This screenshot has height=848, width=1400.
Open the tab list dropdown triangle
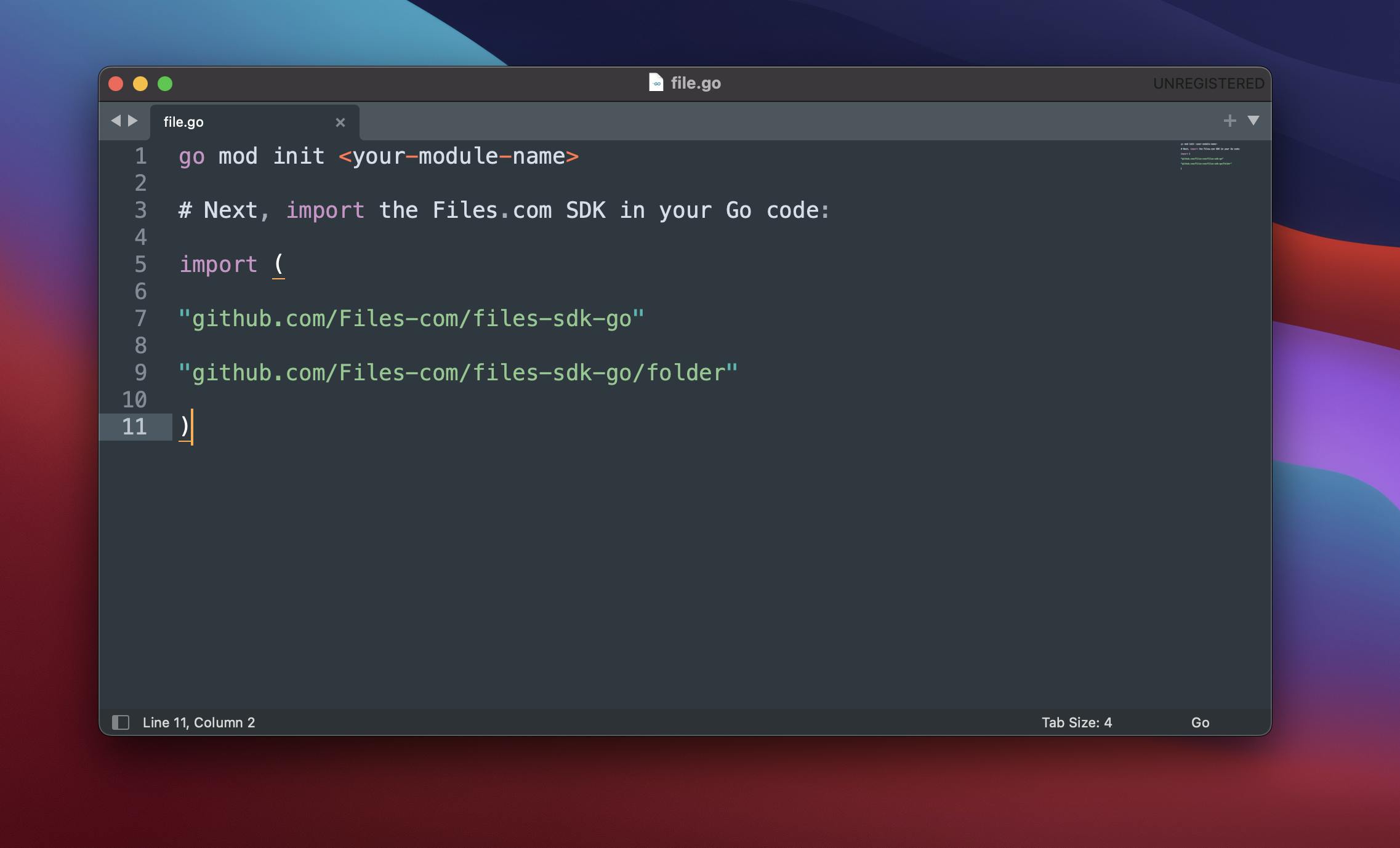1253,120
